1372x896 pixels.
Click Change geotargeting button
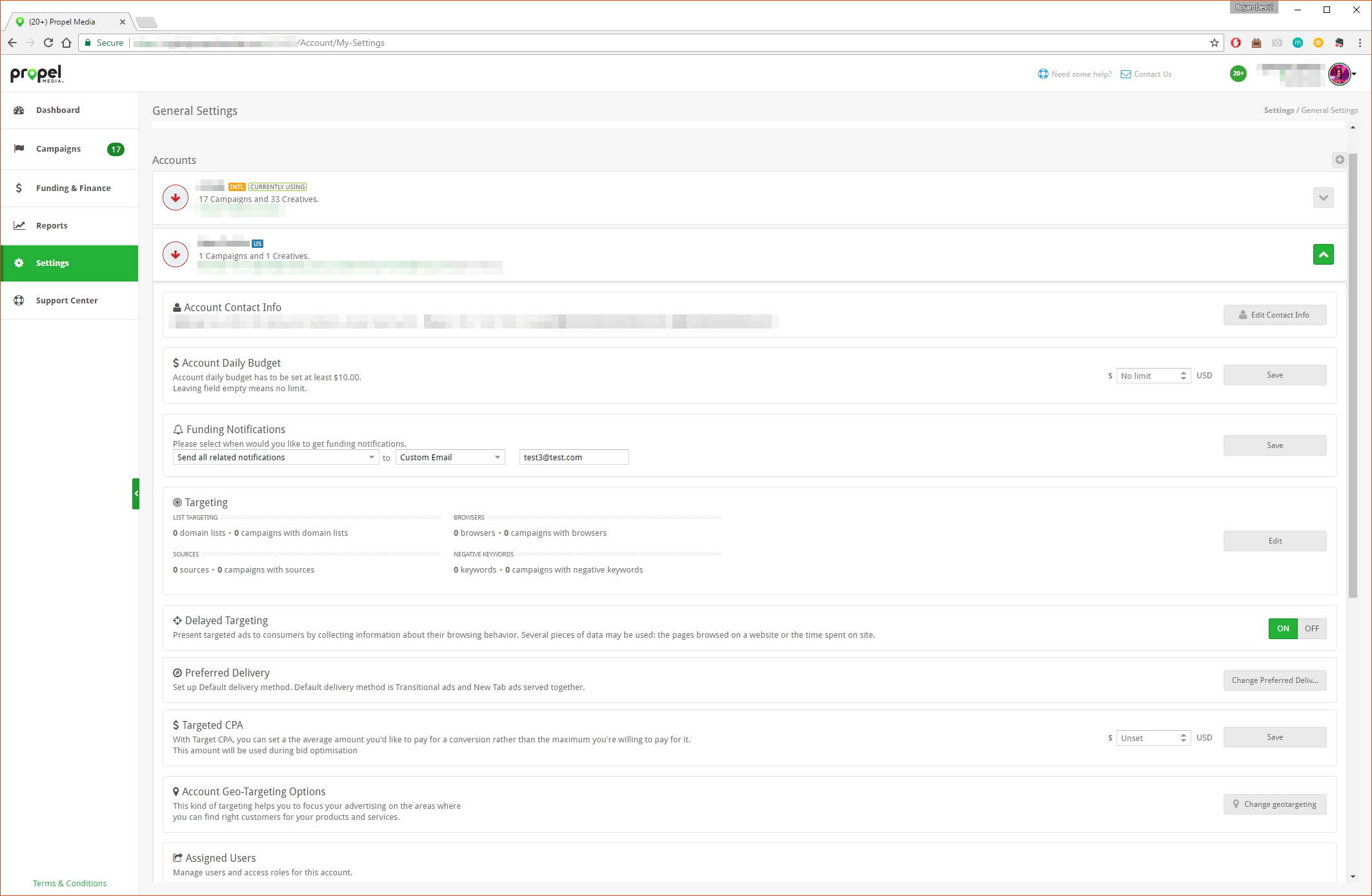[1275, 804]
